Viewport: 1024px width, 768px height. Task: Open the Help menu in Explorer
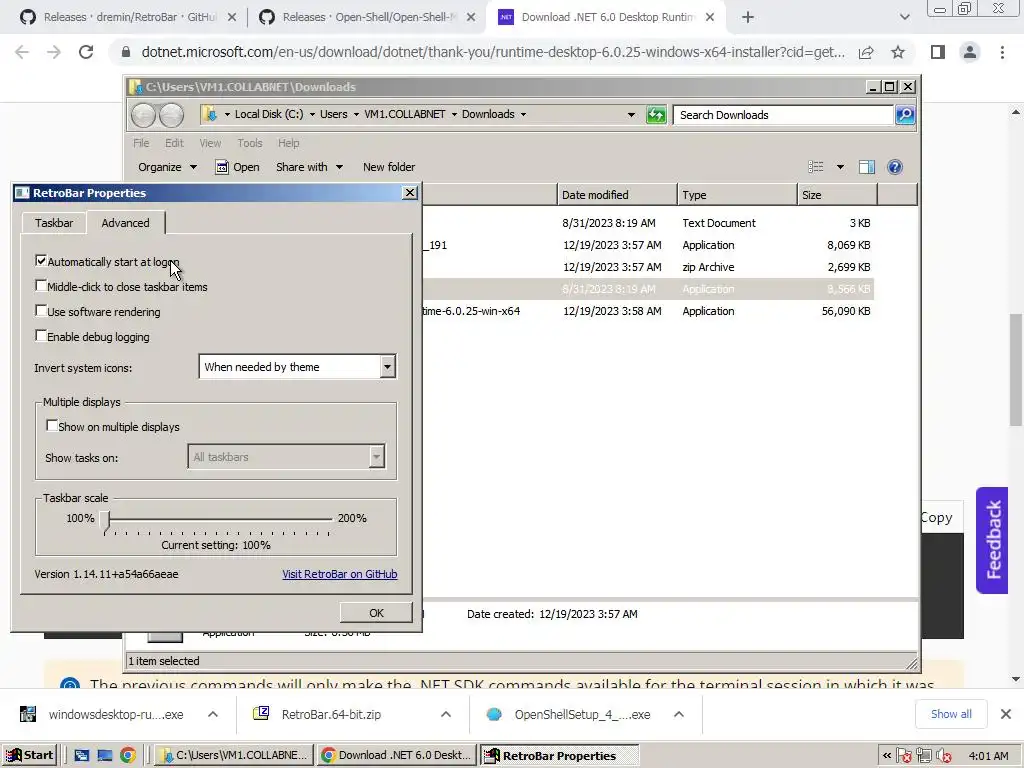pyautogui.click(x=288, y=143)
